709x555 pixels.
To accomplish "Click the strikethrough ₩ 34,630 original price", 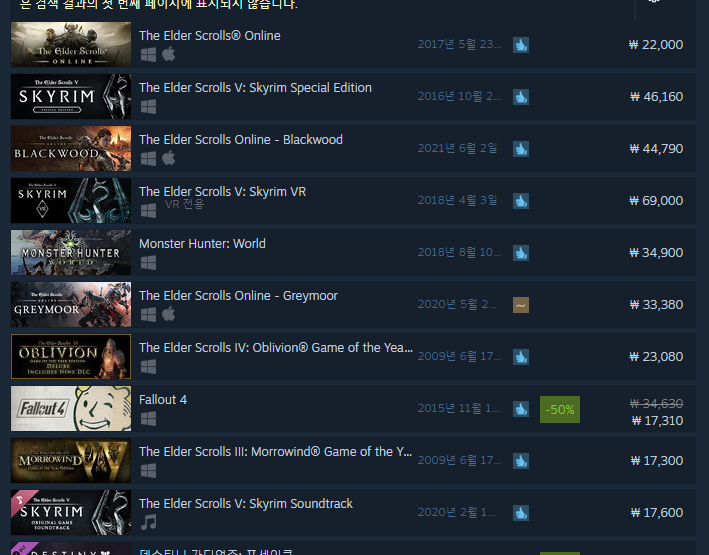I will tap(656, 403).
